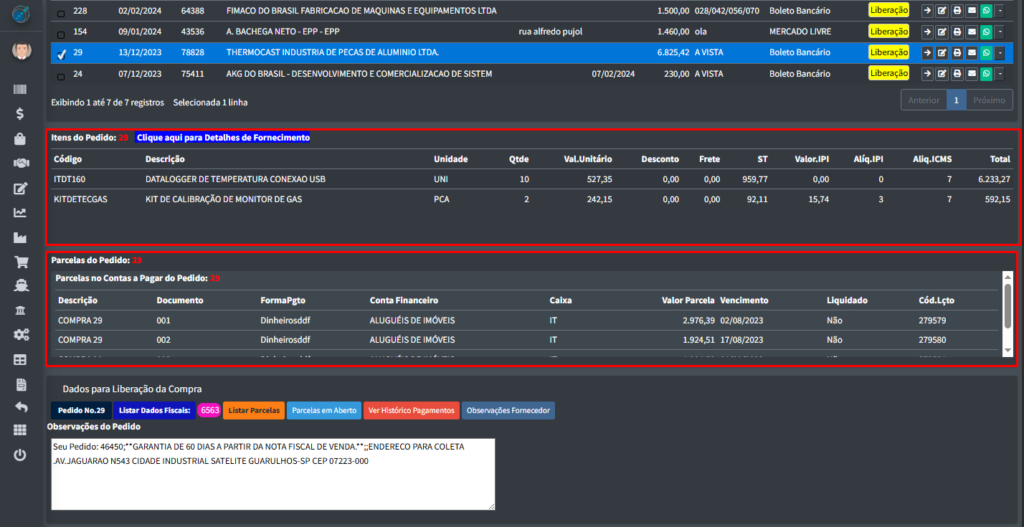Print order 228 using the printer icon
Screen dimensions: 1024x527
click(x=957, y=10)
